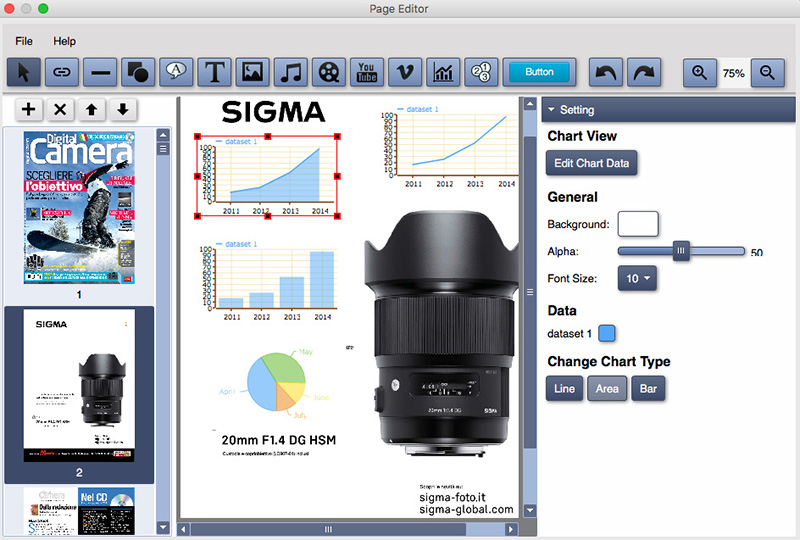
Task: Open the Background color swatch
Action: [638, 224]
